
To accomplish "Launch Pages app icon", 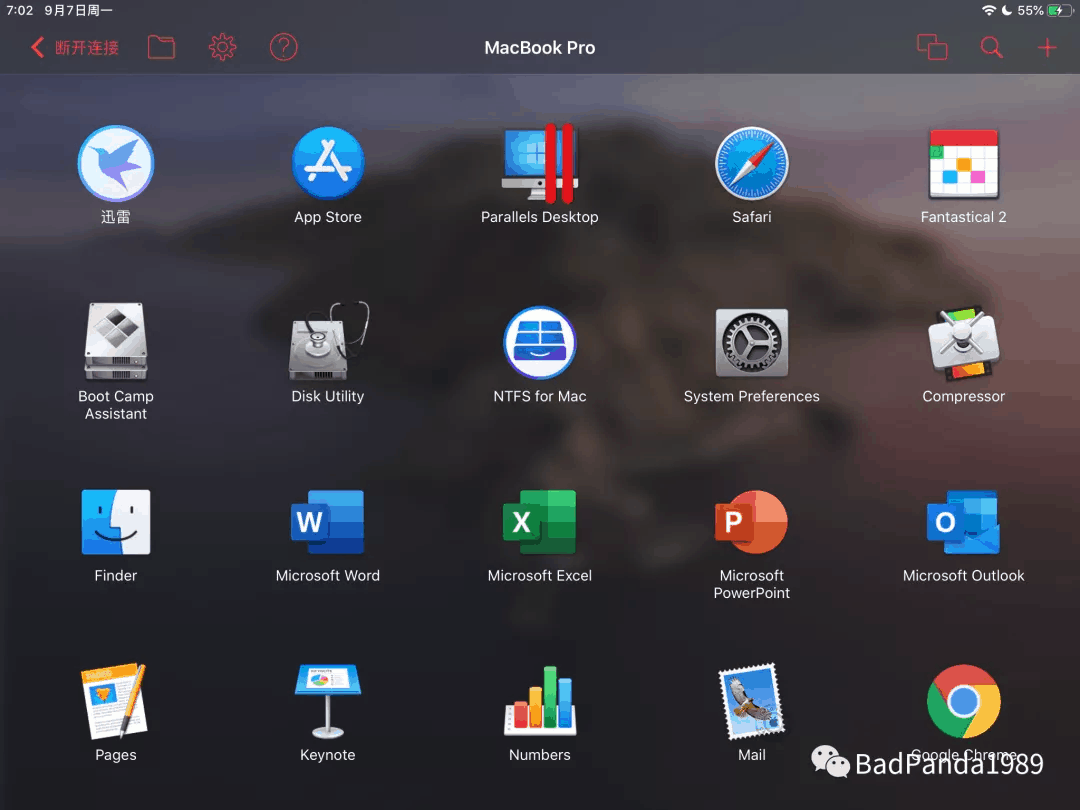I will (x=116, y=701).
